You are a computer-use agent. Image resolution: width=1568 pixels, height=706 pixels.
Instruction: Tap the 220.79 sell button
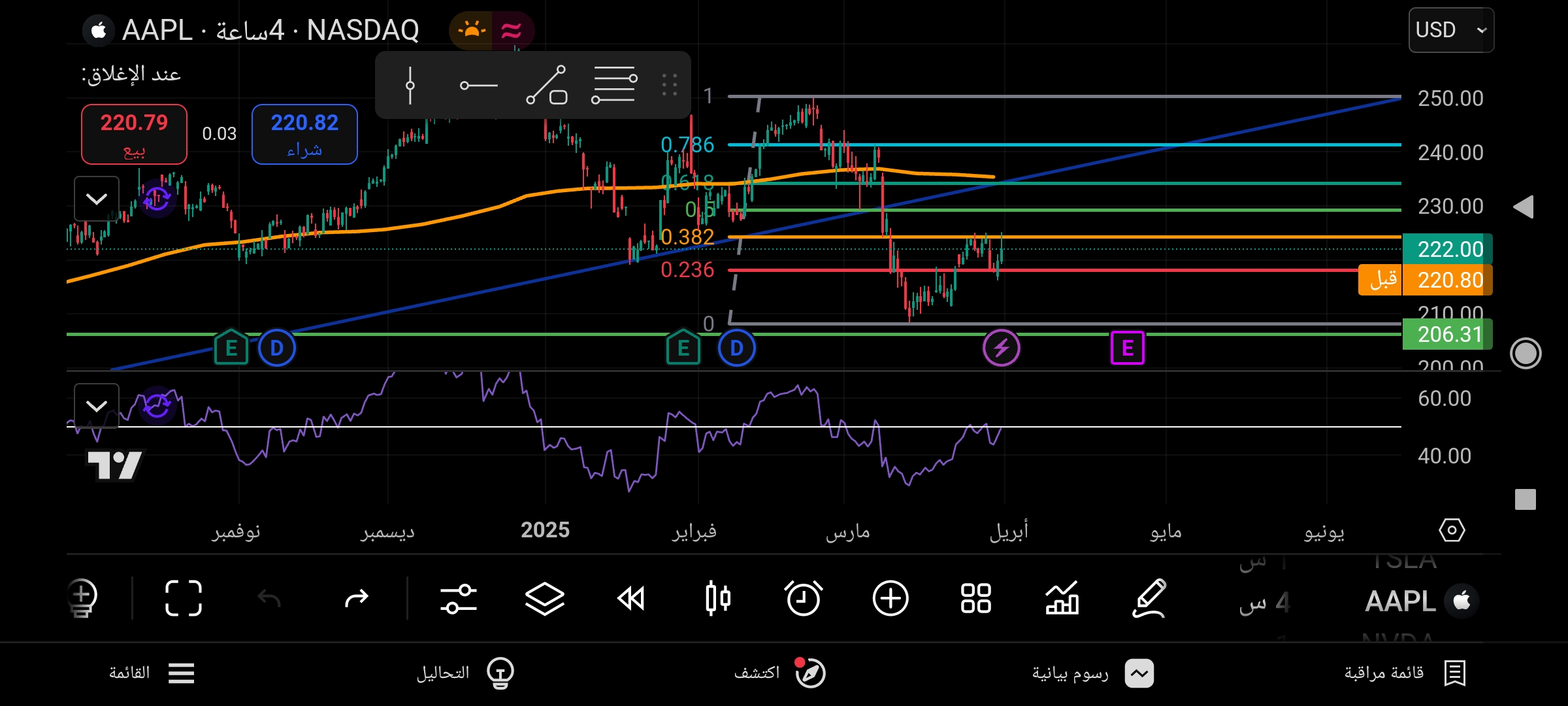point(134,134)
